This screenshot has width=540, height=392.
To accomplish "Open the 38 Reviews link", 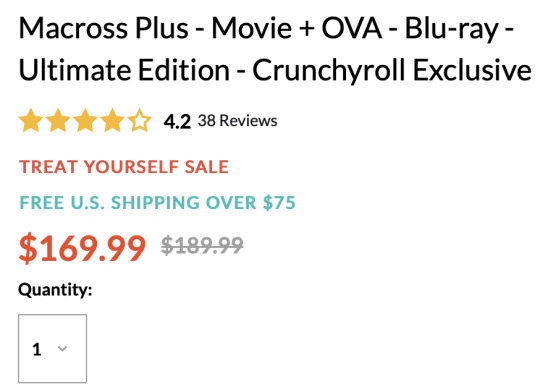I will [237, 121].
